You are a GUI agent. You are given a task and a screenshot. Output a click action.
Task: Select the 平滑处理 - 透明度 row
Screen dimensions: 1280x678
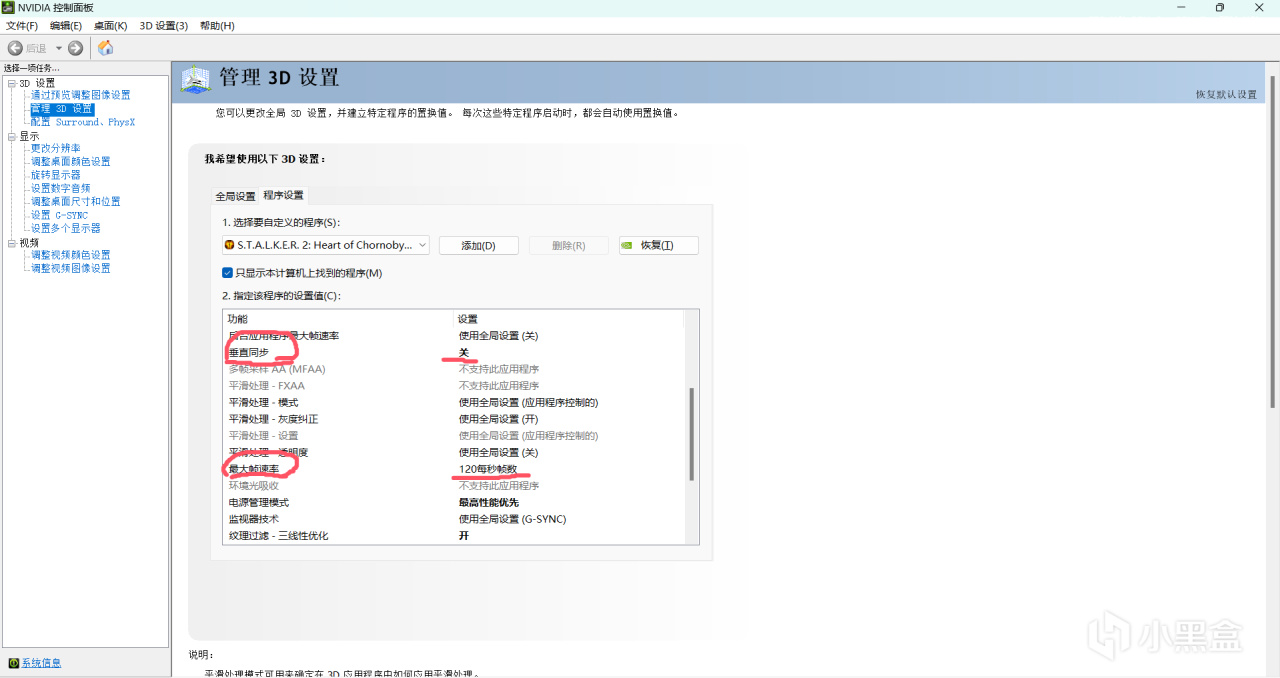(x=454, y=452)
